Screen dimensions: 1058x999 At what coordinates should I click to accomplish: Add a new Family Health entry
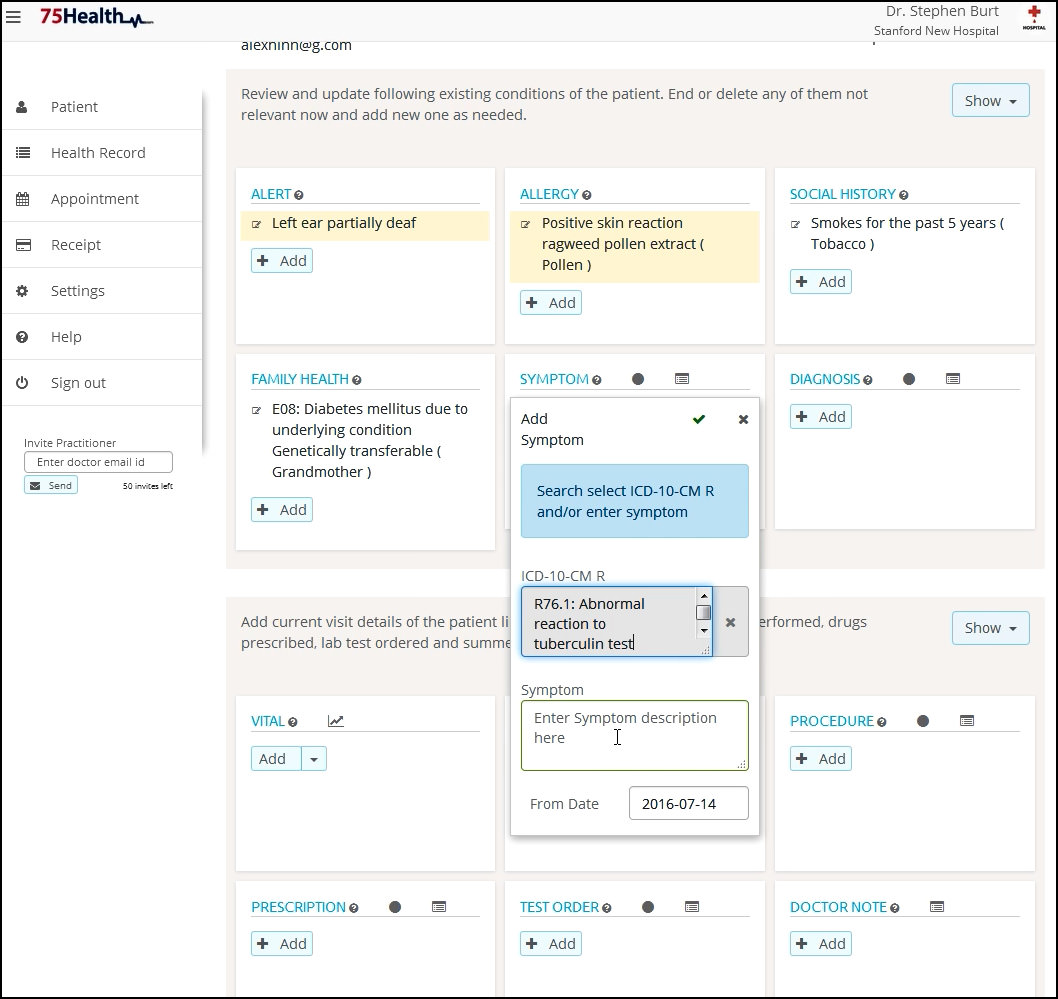[x=282, y=510]
